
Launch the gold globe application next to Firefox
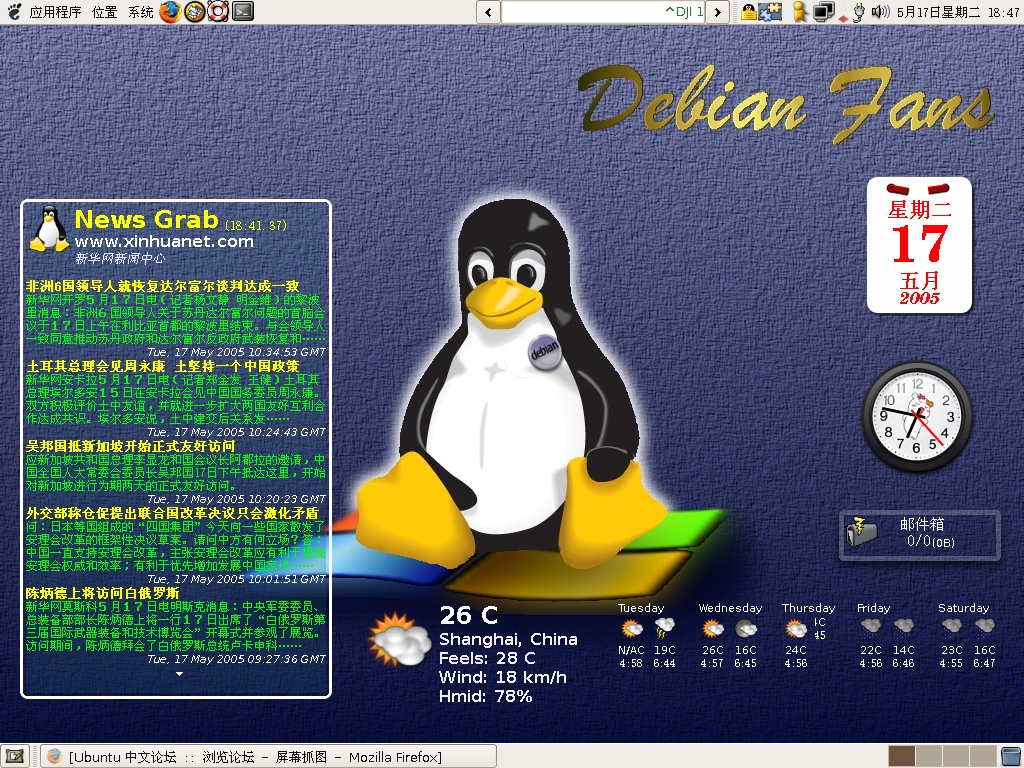coord(195,11)
